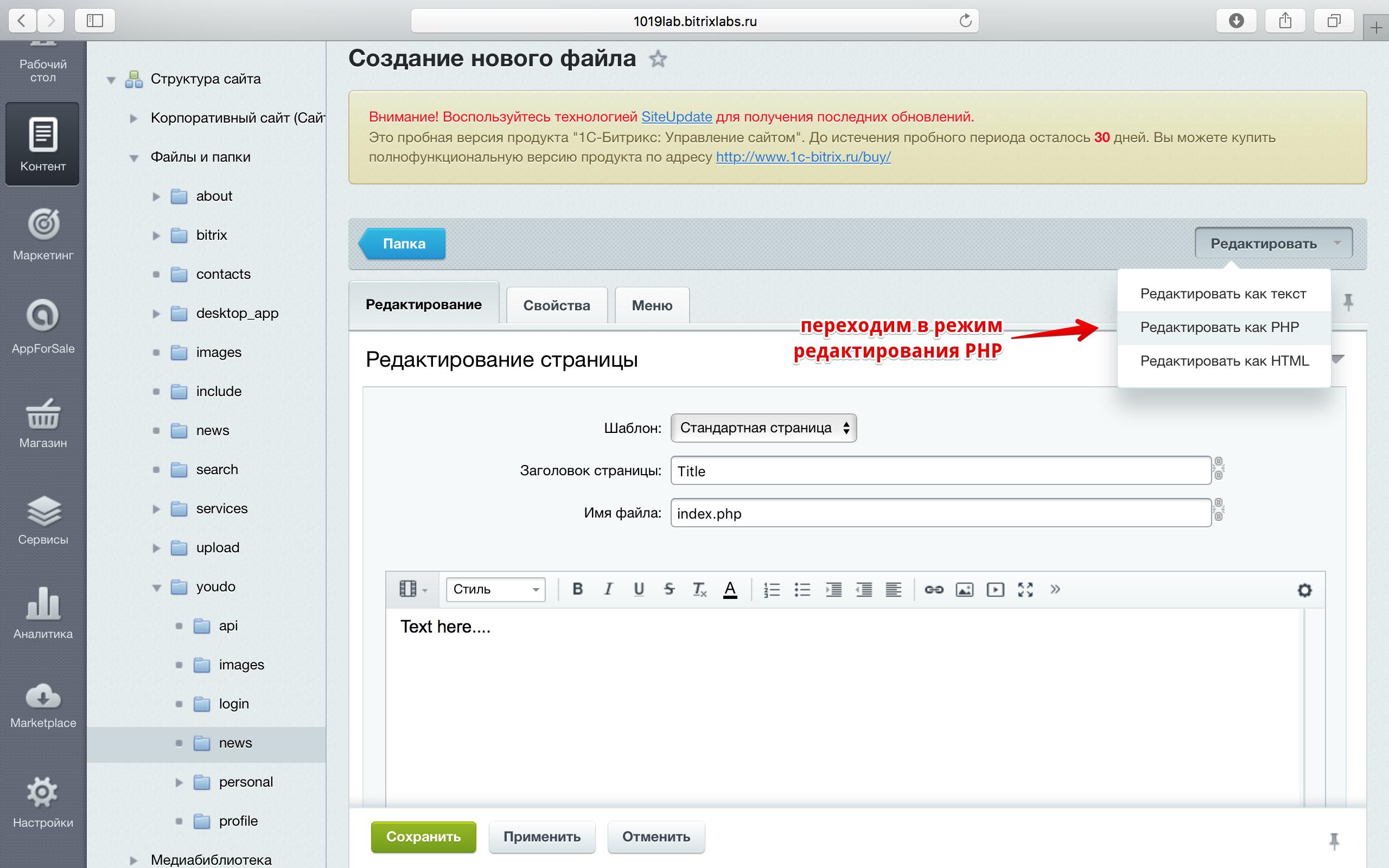
Task: Toggle bold formatting in editor
Action: click(x=578, y=589)
